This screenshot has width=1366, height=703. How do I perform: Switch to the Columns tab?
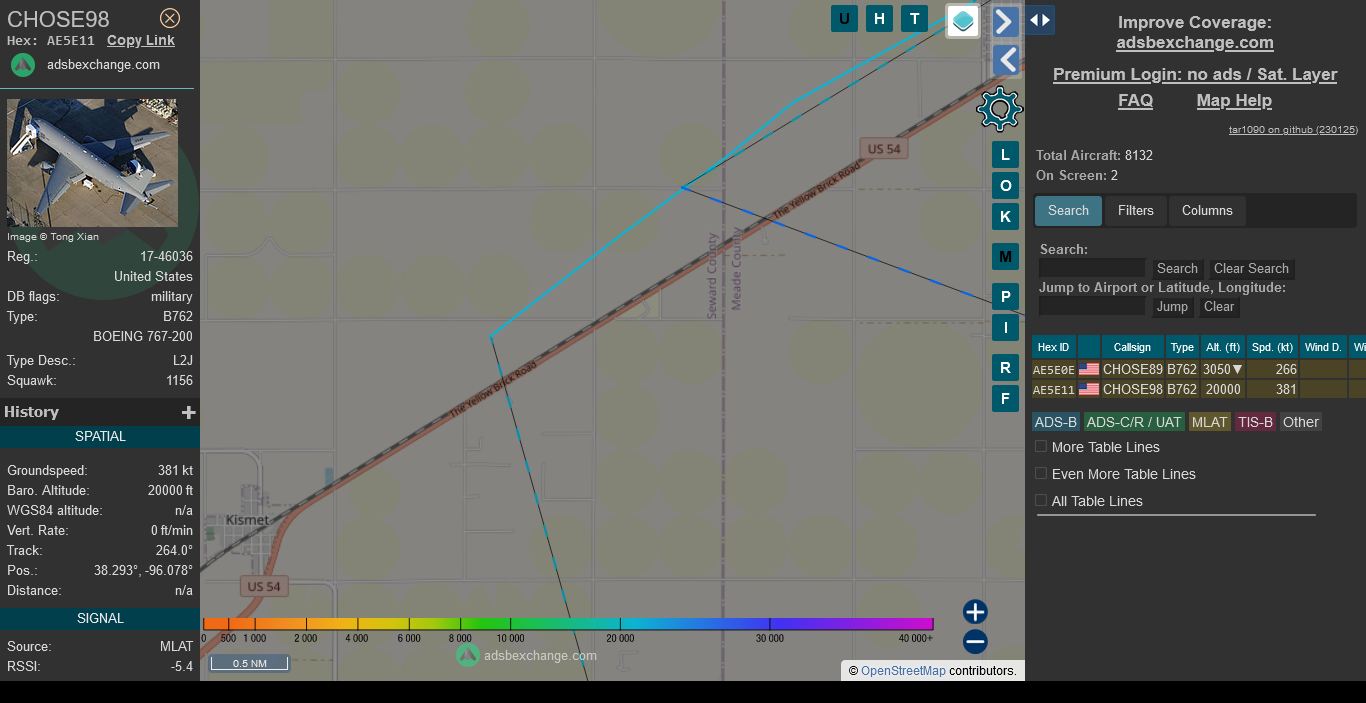pyautogui.click(x=1207, y=211)
